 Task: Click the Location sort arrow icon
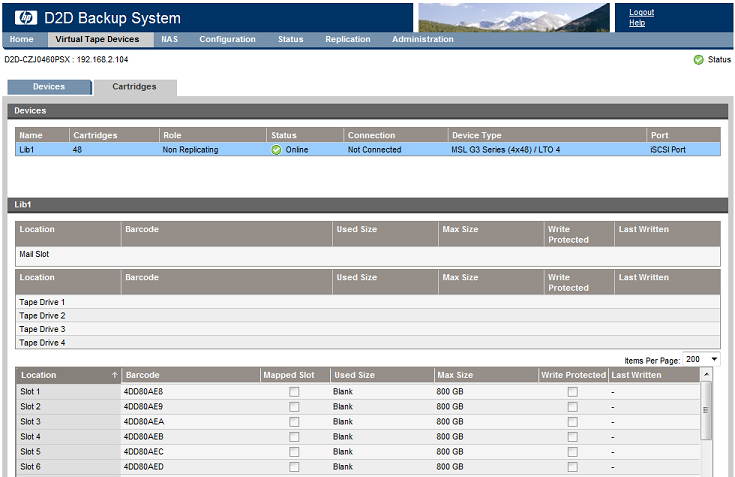coord(114,375)
